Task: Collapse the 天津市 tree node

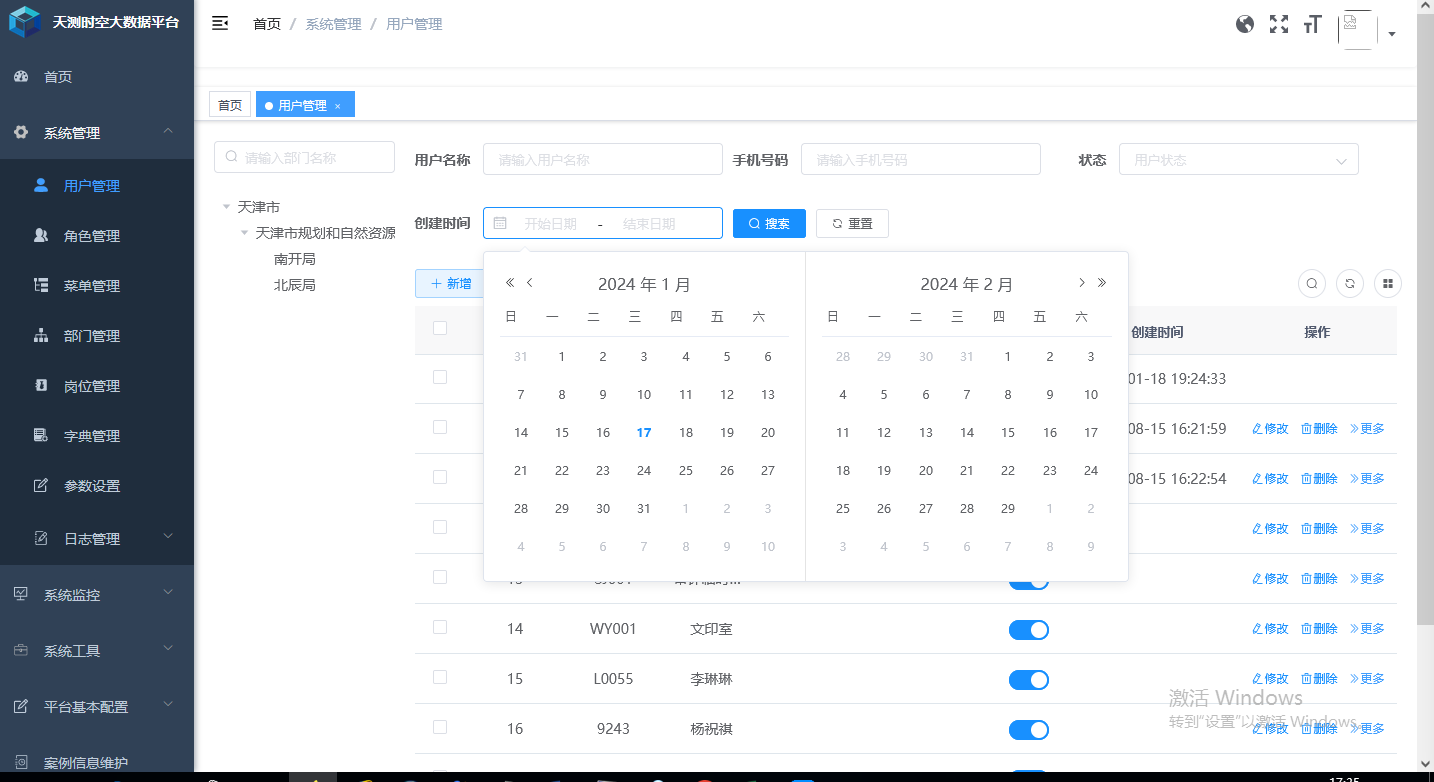Action: coord(225,206)
